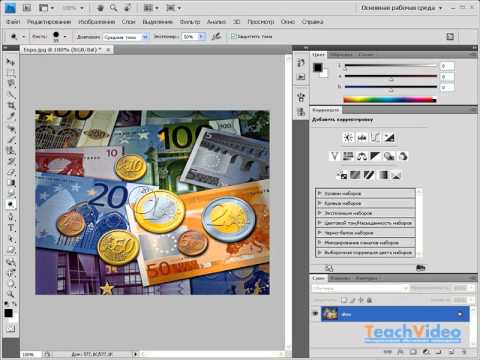Select the Type tool (T)
Image resolution: width=480 pixels, height=360 pixels.
tap(11, 228)
